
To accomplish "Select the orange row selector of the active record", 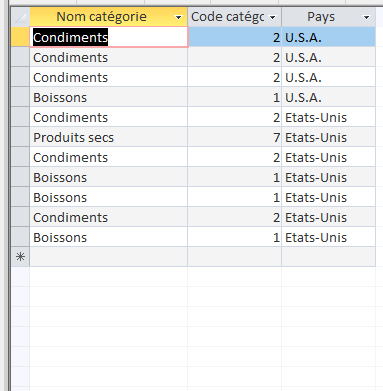I will click(20, 37).
